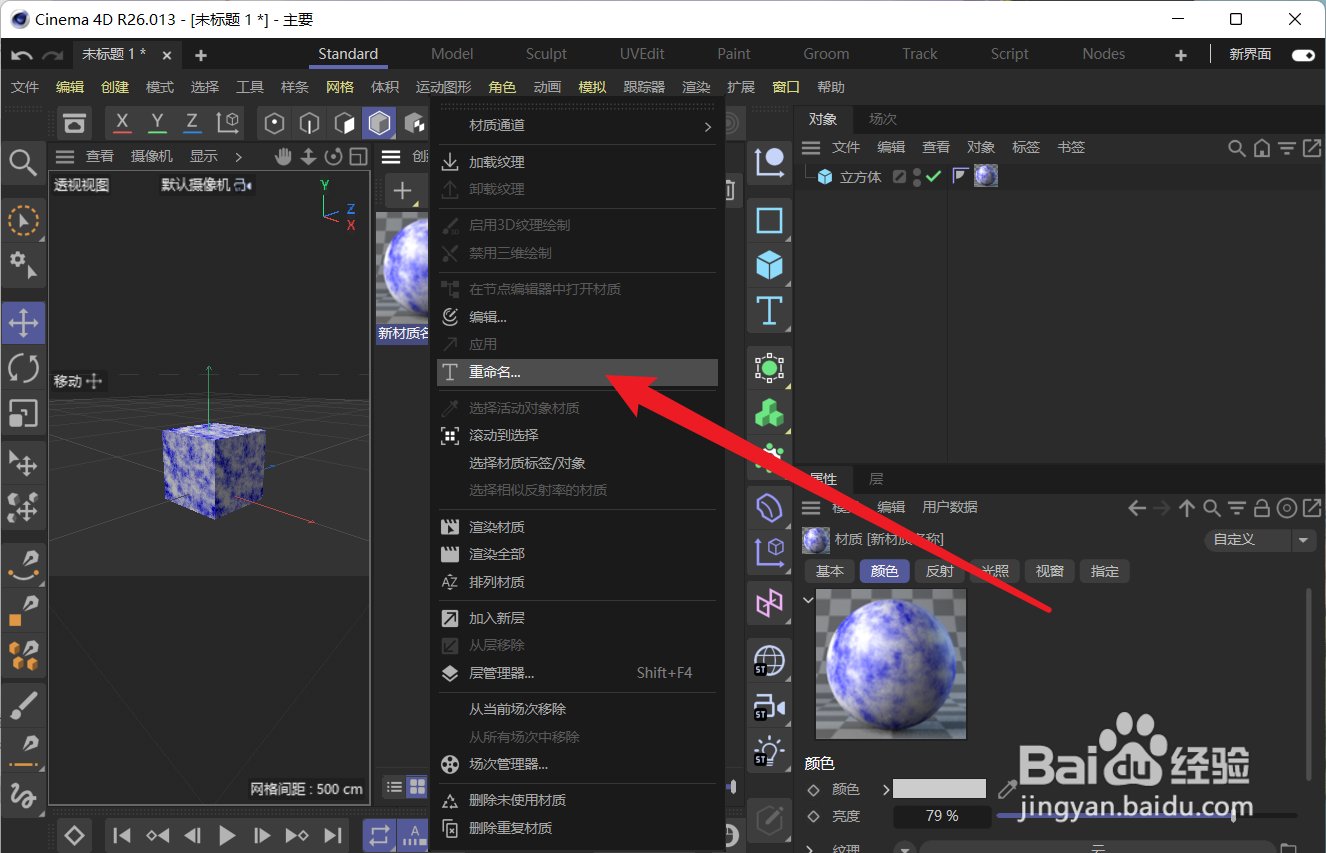The height and width of the screenshot is (853, 1326).
Task: Click the chevron after 显示 in the viewport toolbar
Action: 240,156
